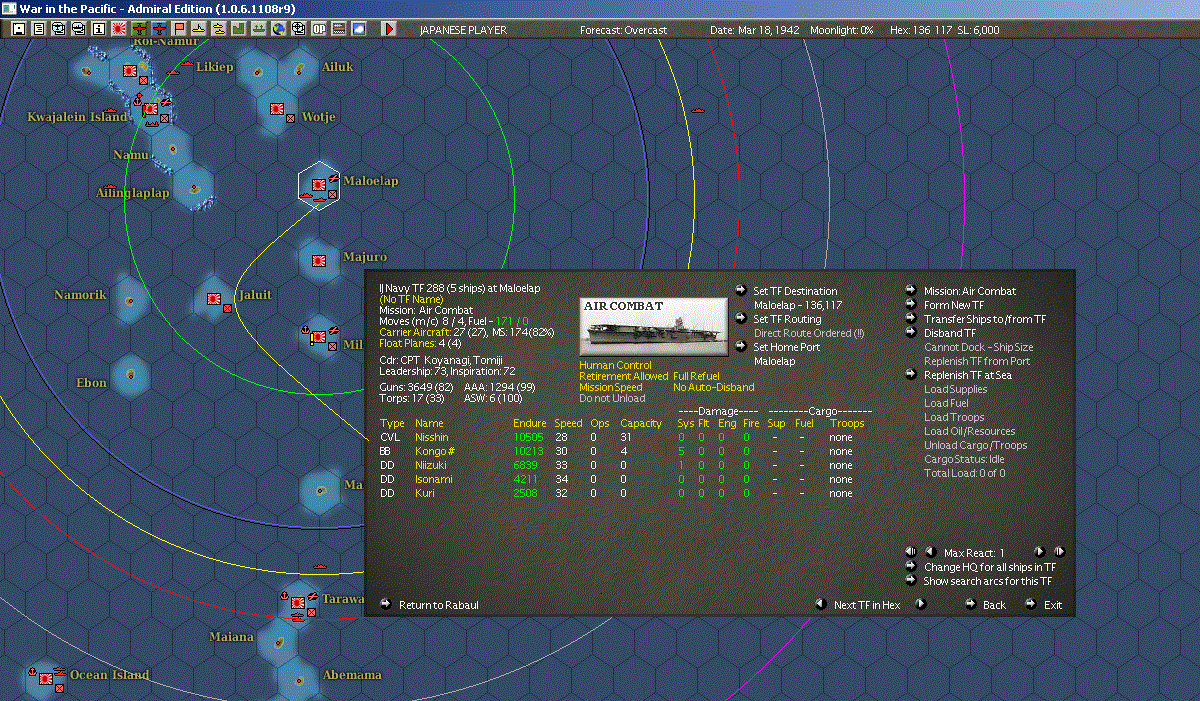Set Max React to maximum
This screenshot has width=1200, height=701.
(1059, 552)
